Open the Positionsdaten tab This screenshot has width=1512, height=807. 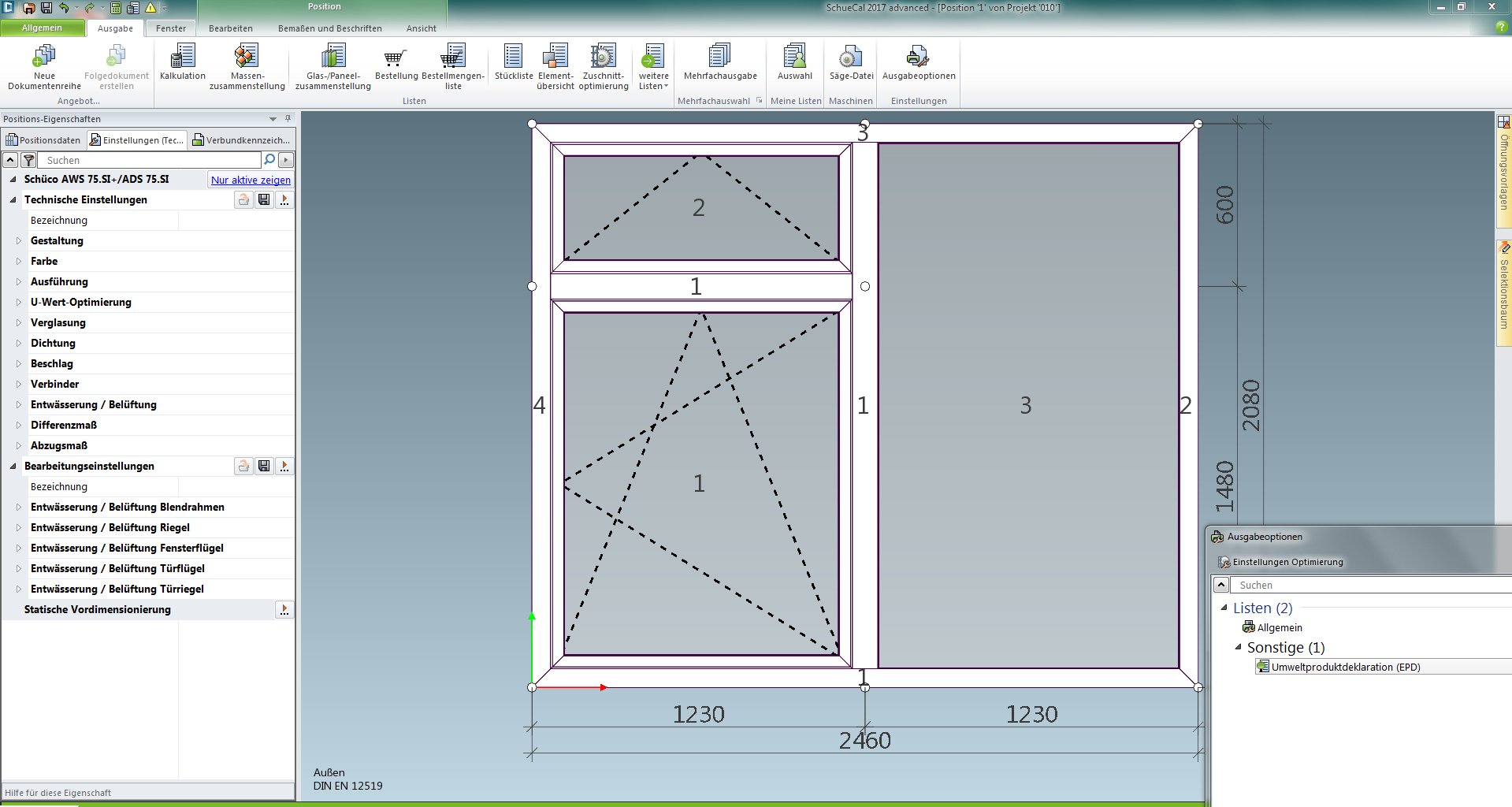pyautogui.click(x=43, y=140)
